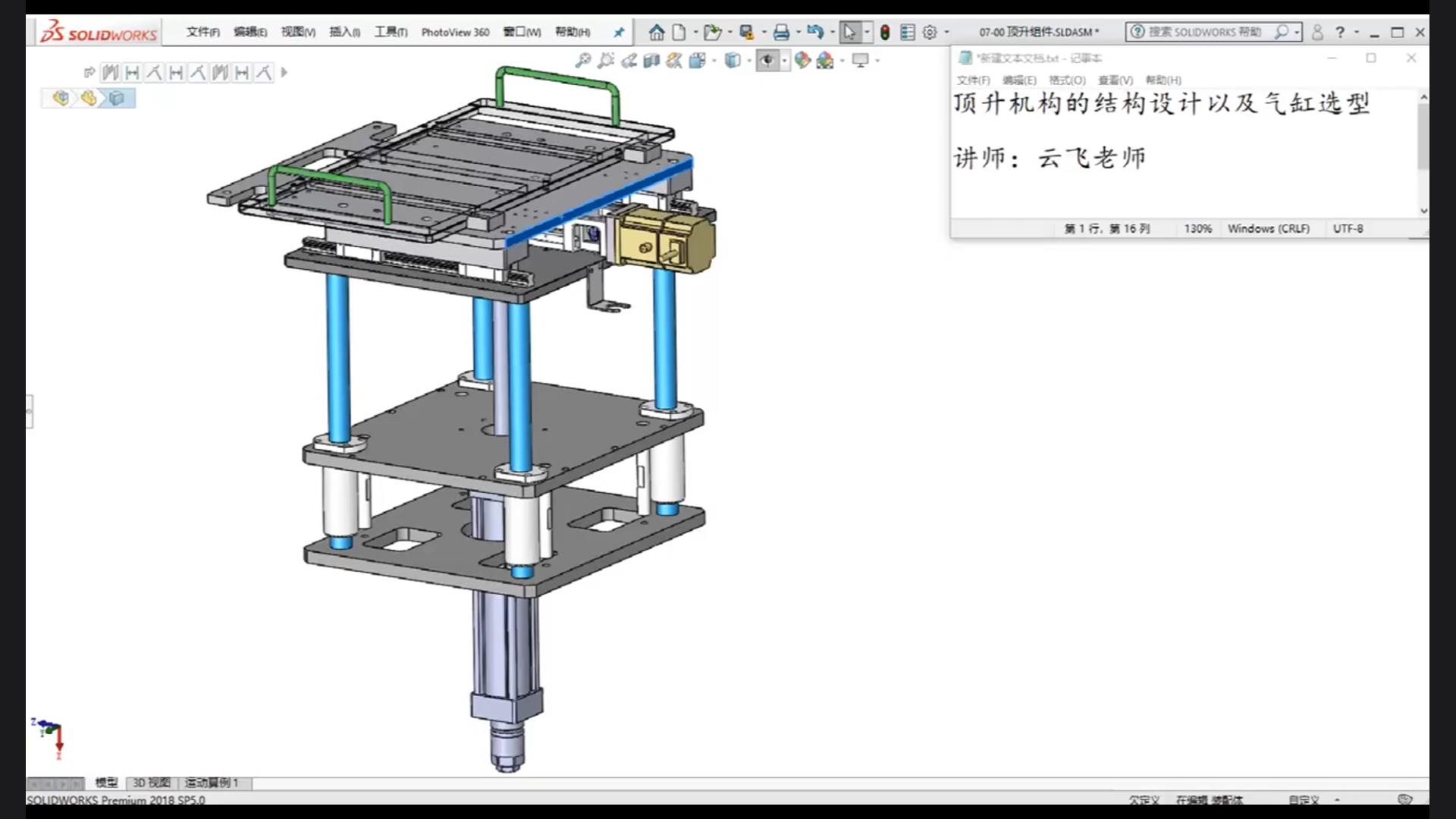Open the Options gear icon
Image resolution: width=1456 pixels, height=819 pixels.
[930, 32]
